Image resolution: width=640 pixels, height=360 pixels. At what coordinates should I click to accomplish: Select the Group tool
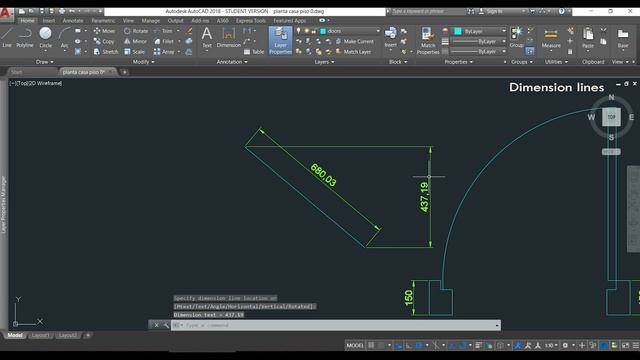pos(516,38)
